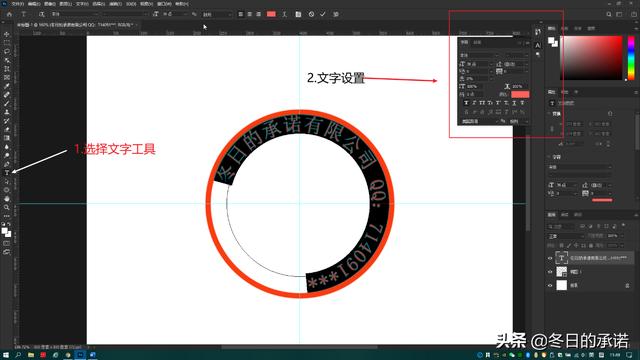Open the 图像 (Image) menu
Viewport: 640px width, 360px height.
click(49, 4)
